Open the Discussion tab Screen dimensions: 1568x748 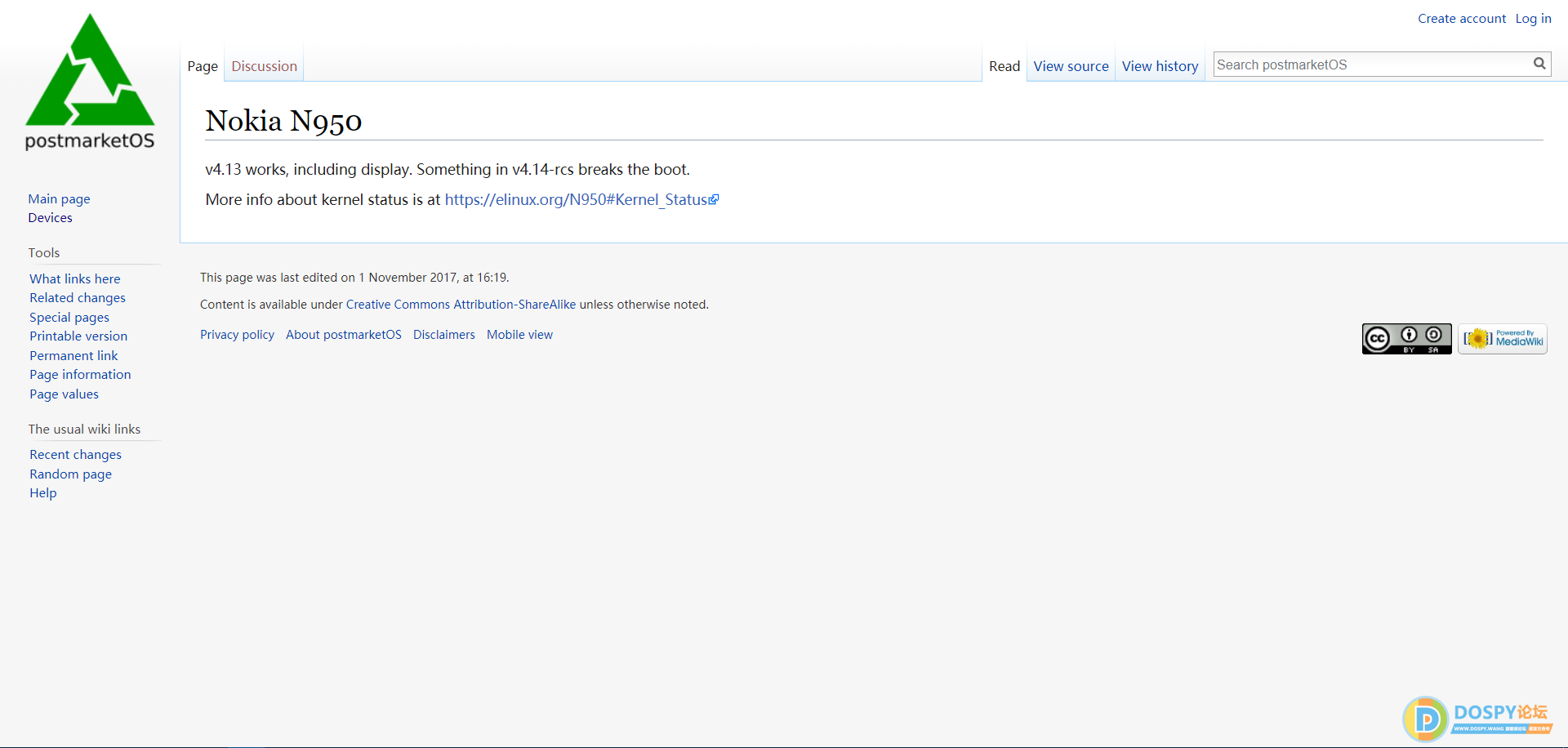264,66
